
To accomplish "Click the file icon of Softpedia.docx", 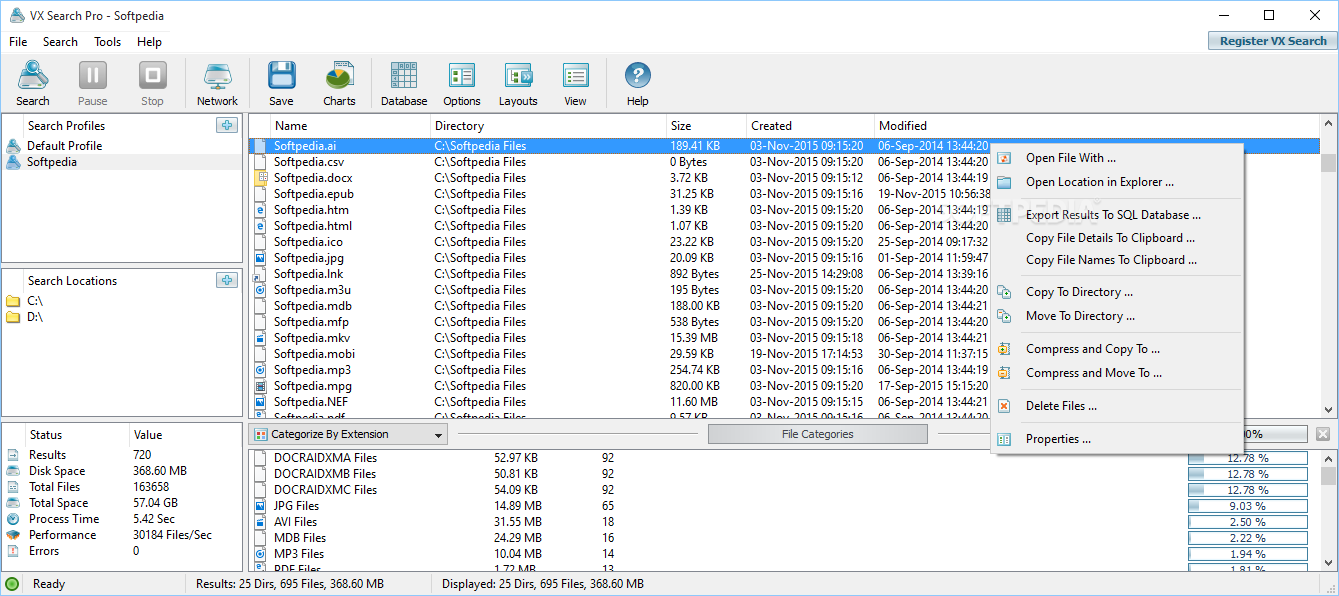I will [260, 178].
